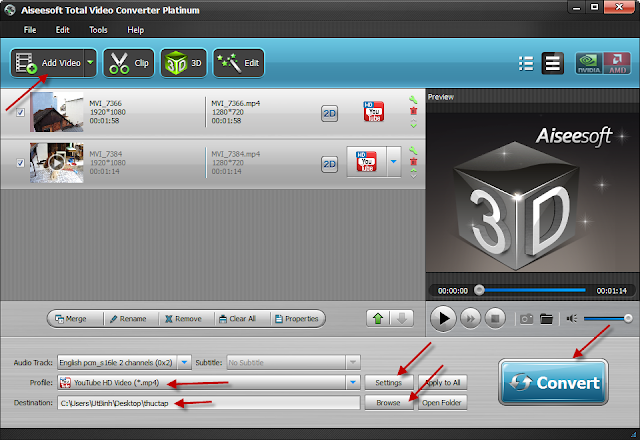Open the Profile dropdown arrow
The width and height of the screenshot is (640, 440).
tap(353, 382)
